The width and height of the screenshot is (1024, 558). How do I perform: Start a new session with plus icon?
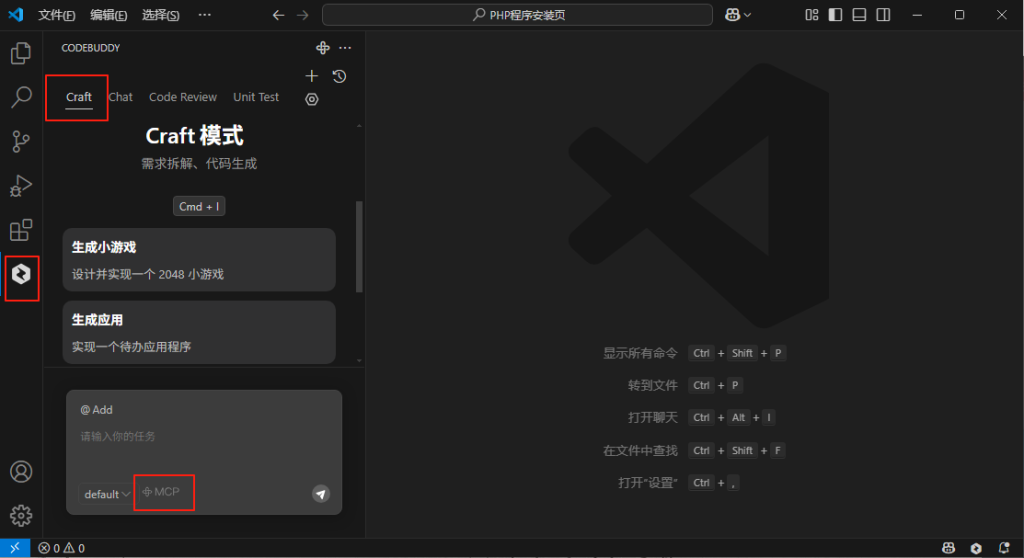tap(312, 76)
